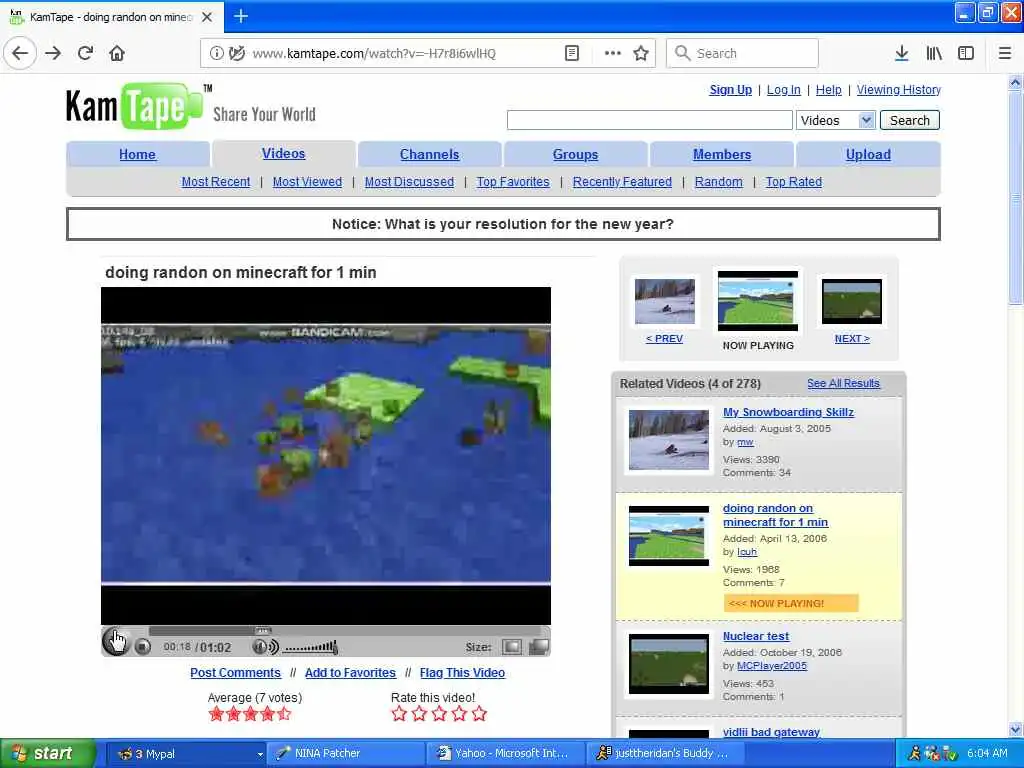Screen dimensions: 1024x768
Task: Open Most Recent videos link
Action: (x=216, y=182)
